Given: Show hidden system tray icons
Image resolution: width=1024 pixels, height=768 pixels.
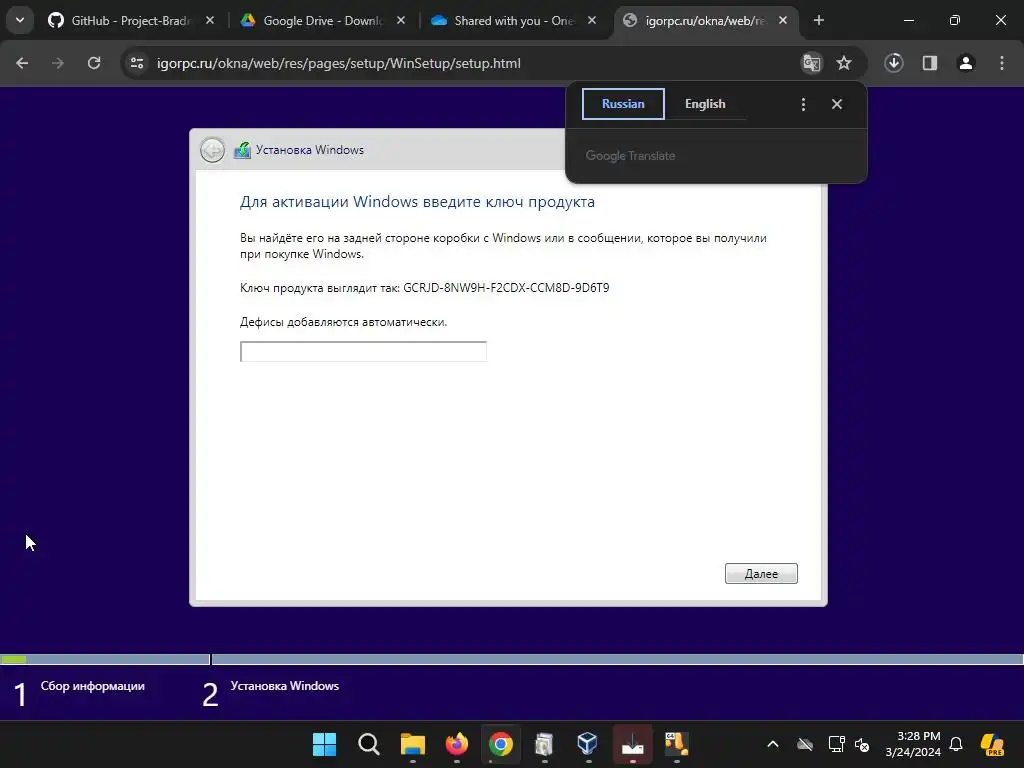Looking at the screenshot, I should pyautogui.click(x=773, y=744).
